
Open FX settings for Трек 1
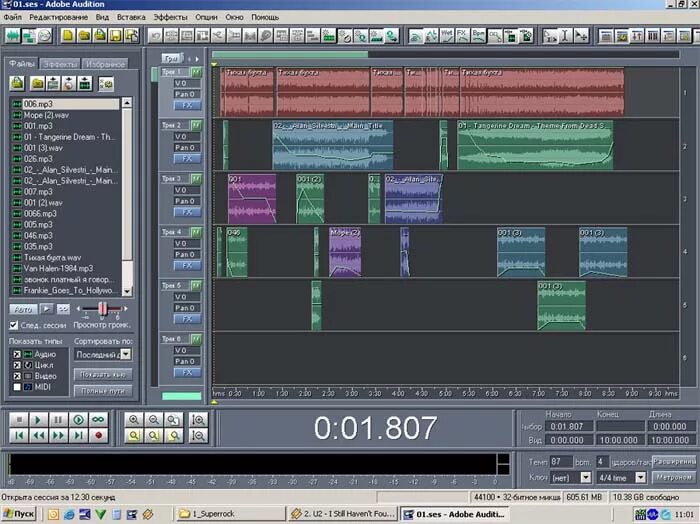click(187, 105)
